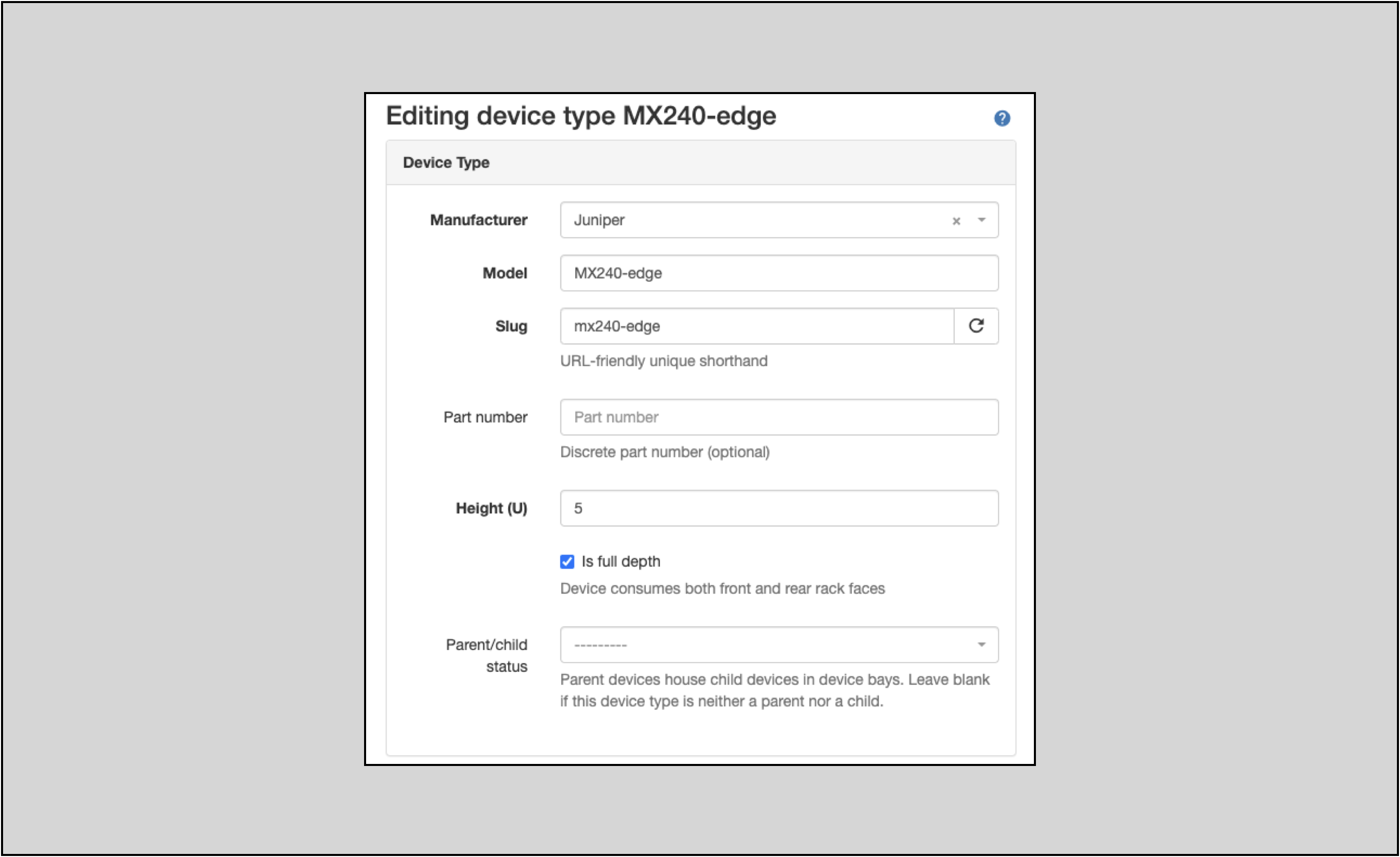Click the Manufacturer field label

(479, 220)
